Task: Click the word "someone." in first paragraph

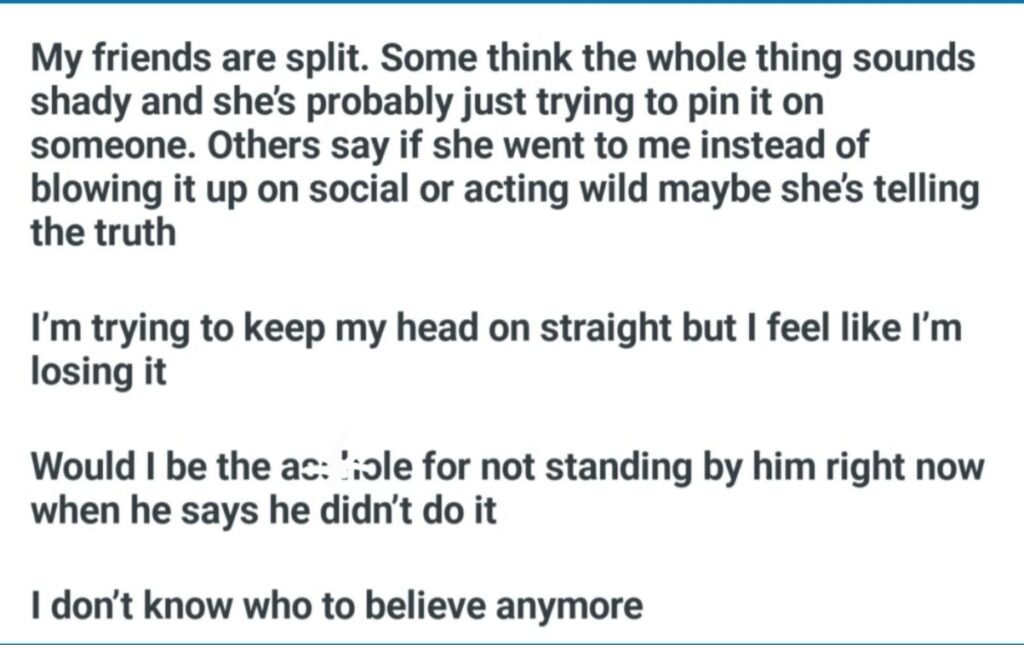Action: point(103,146)
